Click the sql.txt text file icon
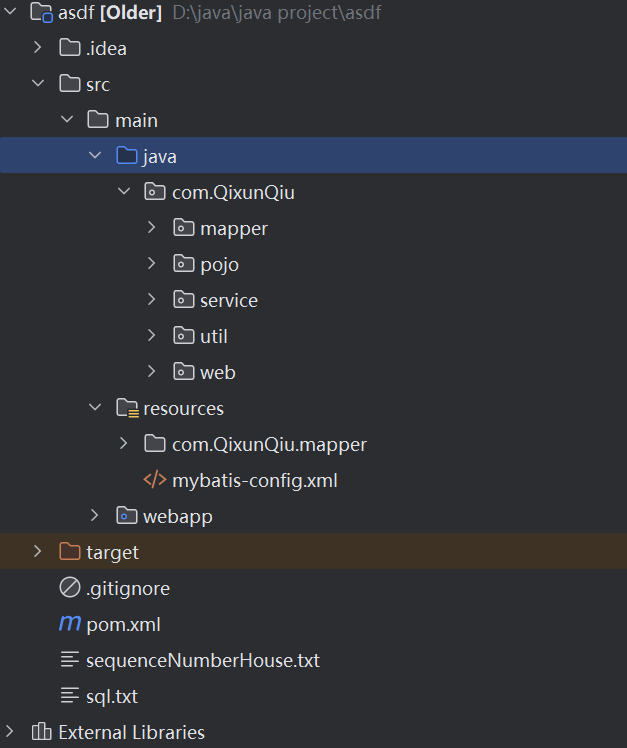Image resolution: width=627 pixels, height=748 pixels. click(x=70, y=696)
